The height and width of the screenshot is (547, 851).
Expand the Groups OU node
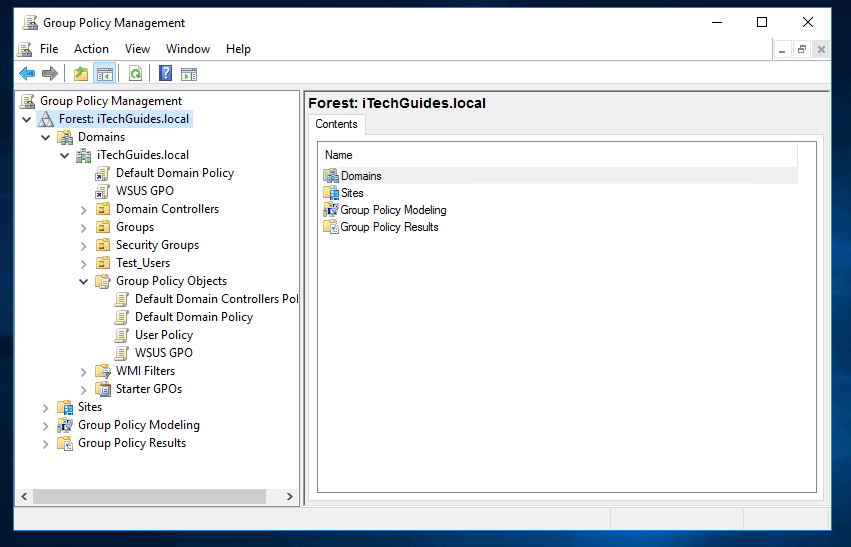[84, 228]
